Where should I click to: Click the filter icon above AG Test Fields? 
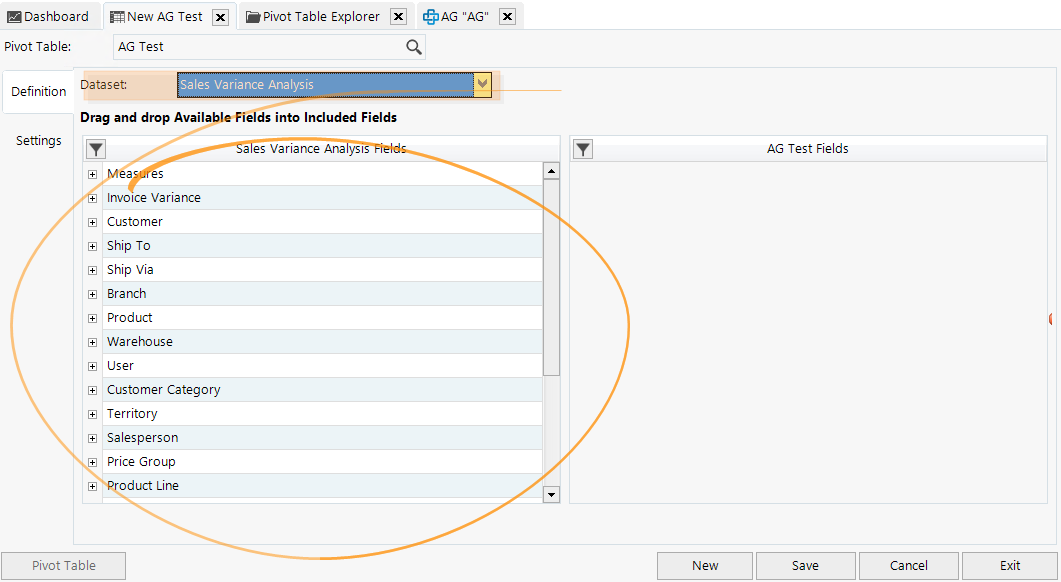coord(583,149)
